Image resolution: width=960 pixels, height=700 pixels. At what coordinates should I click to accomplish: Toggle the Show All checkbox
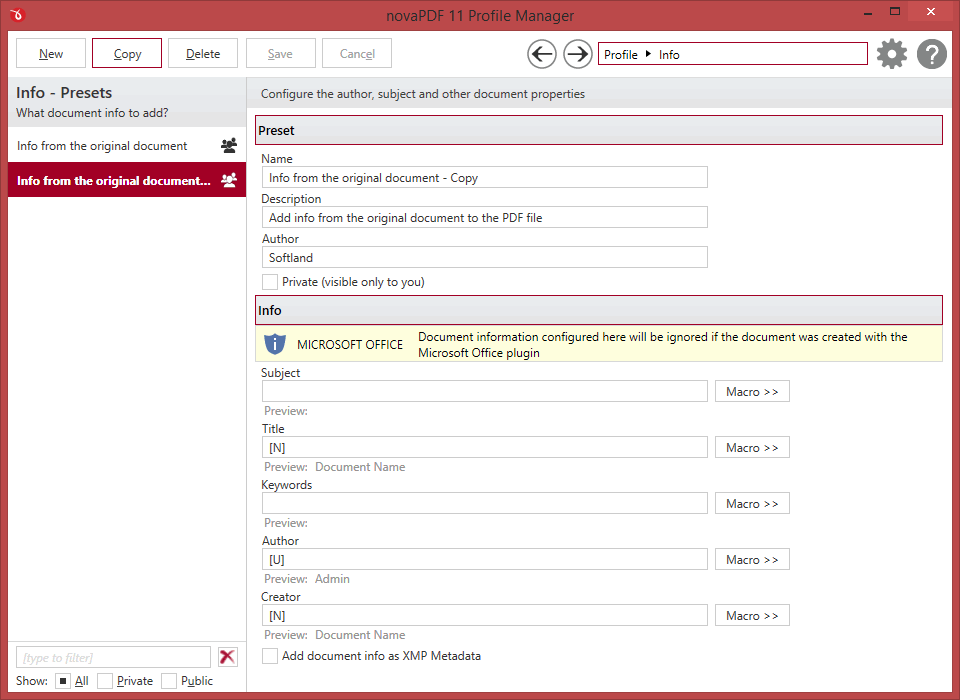point(62,680)
